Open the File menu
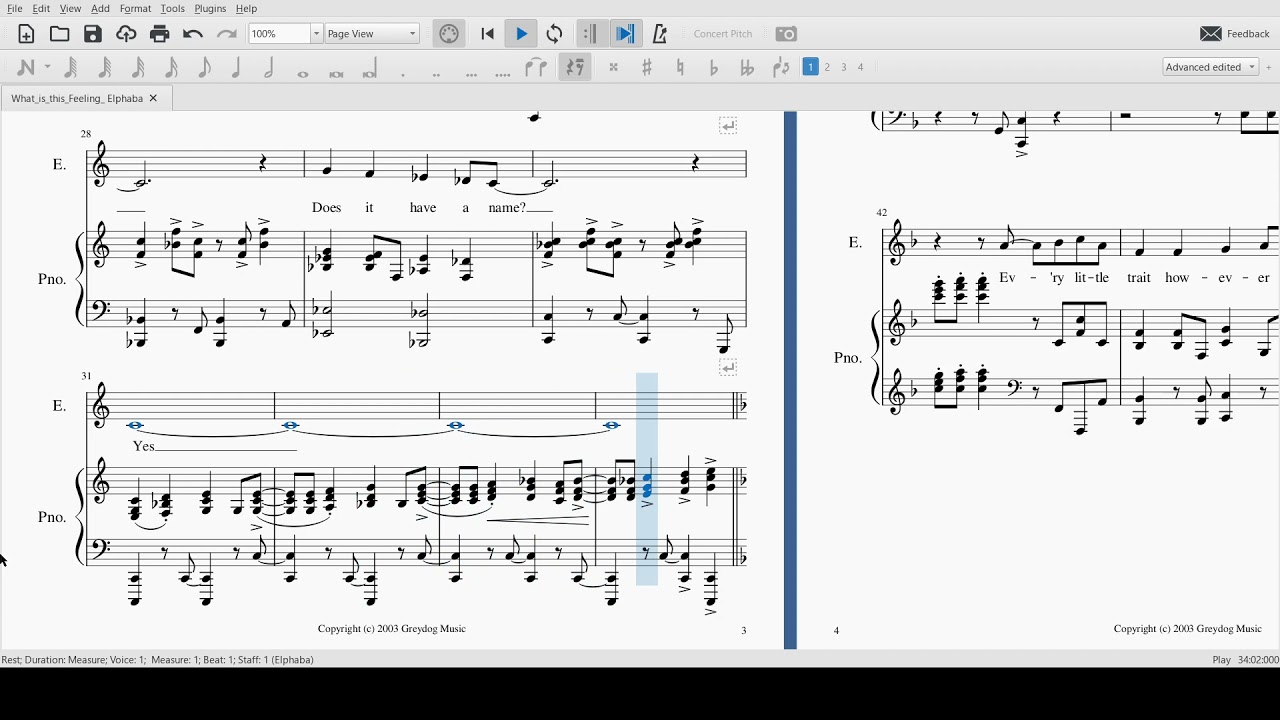 tap(15, 9)
